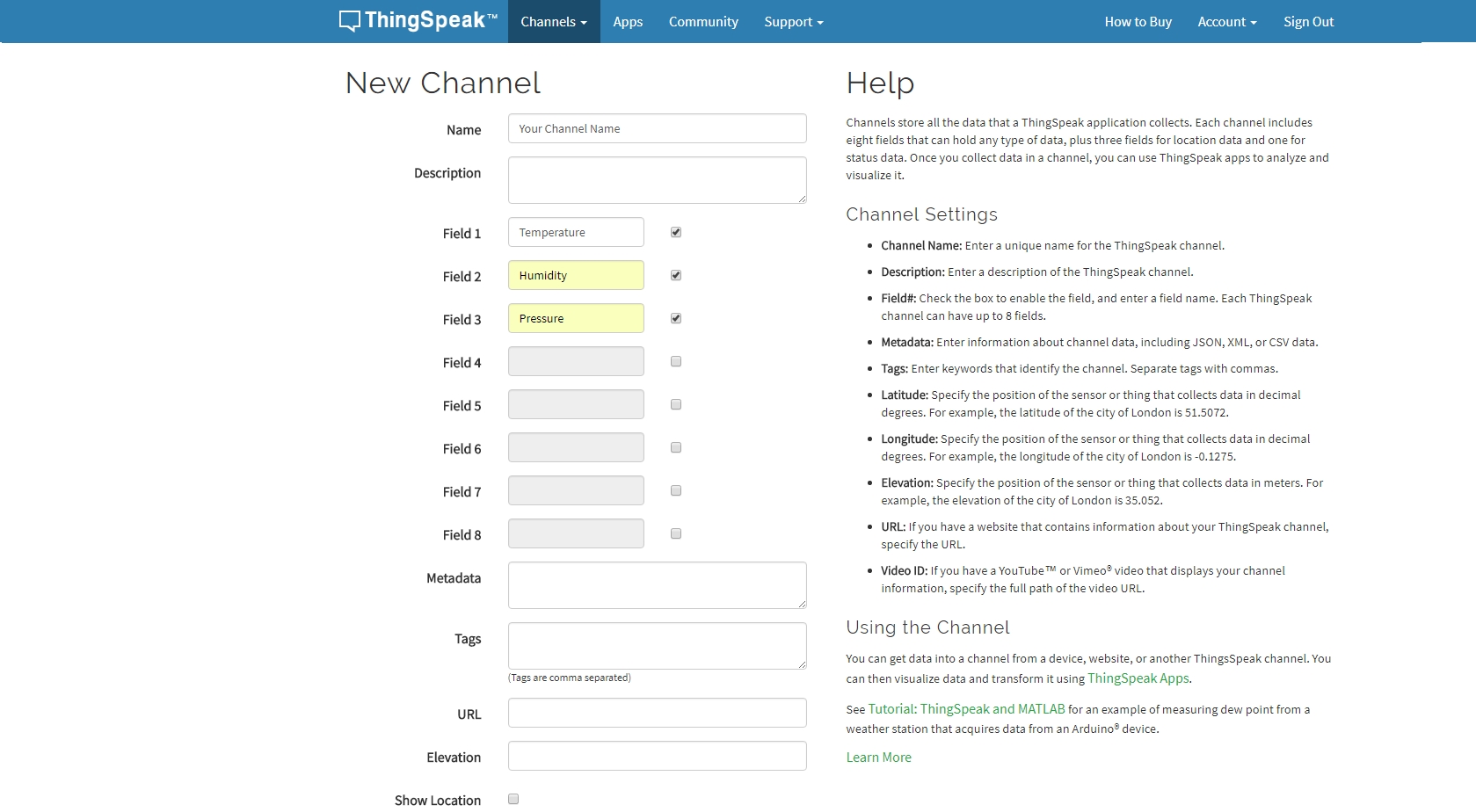Click the Metadata label
Image resolution: width=1476 pixels, height=812 pixels.
click(x=454, y=578)
